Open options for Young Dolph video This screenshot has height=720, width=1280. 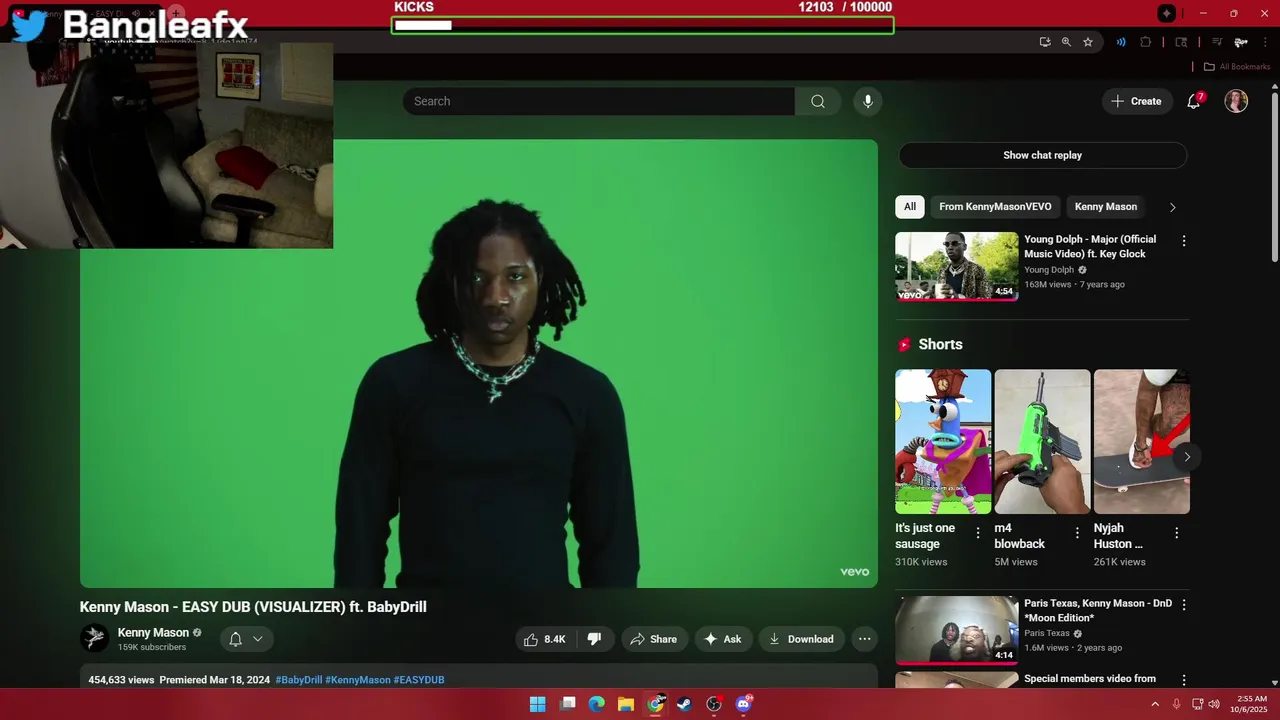1184,241
